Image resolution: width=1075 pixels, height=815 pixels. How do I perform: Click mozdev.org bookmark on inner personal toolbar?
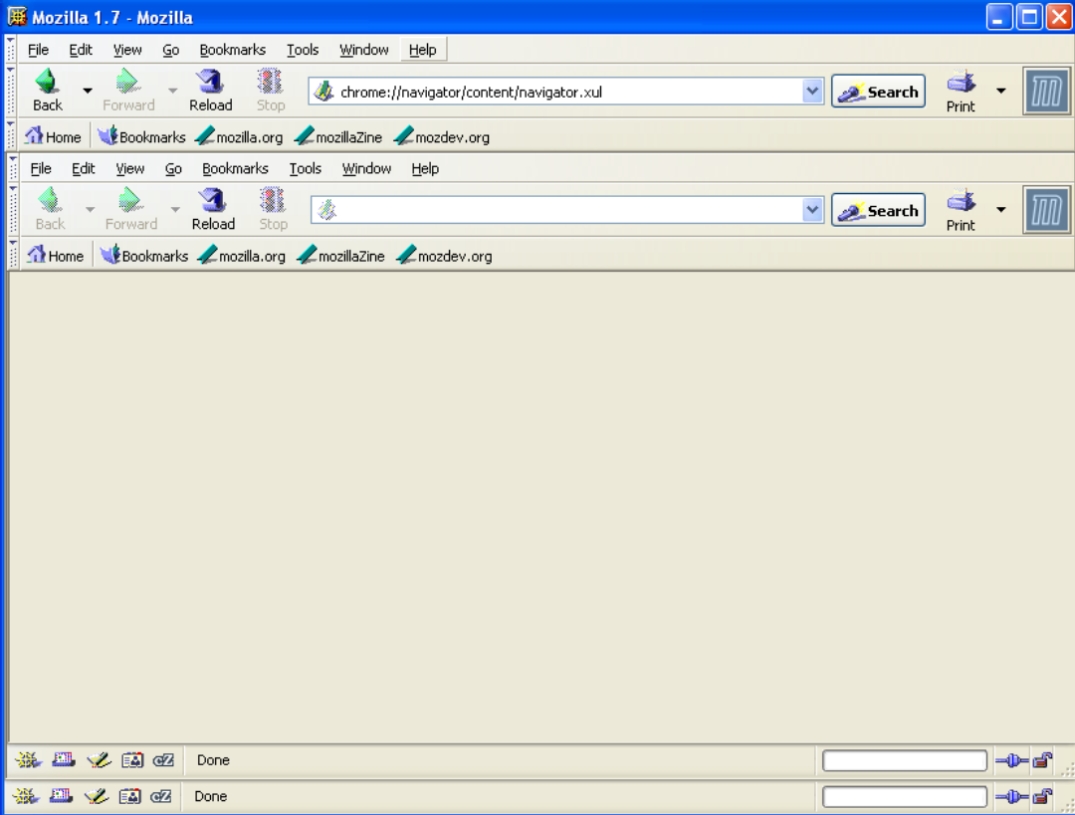pyautogui.click(x=445, y=255)
